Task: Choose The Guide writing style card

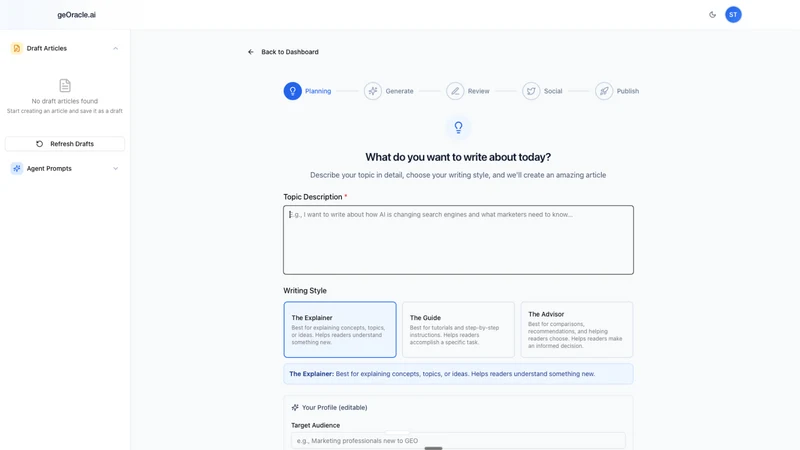Action: (x=458, y=330)
